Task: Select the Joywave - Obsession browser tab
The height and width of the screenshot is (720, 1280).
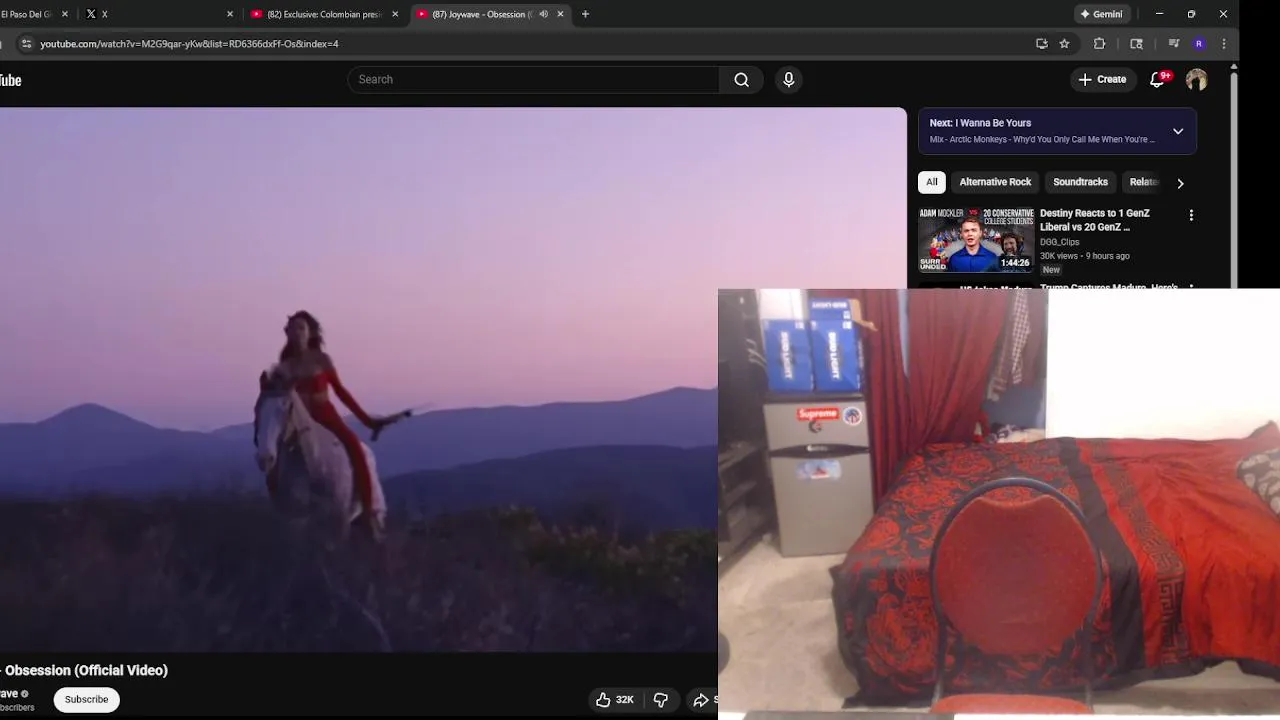Action: tap(490, 14)
